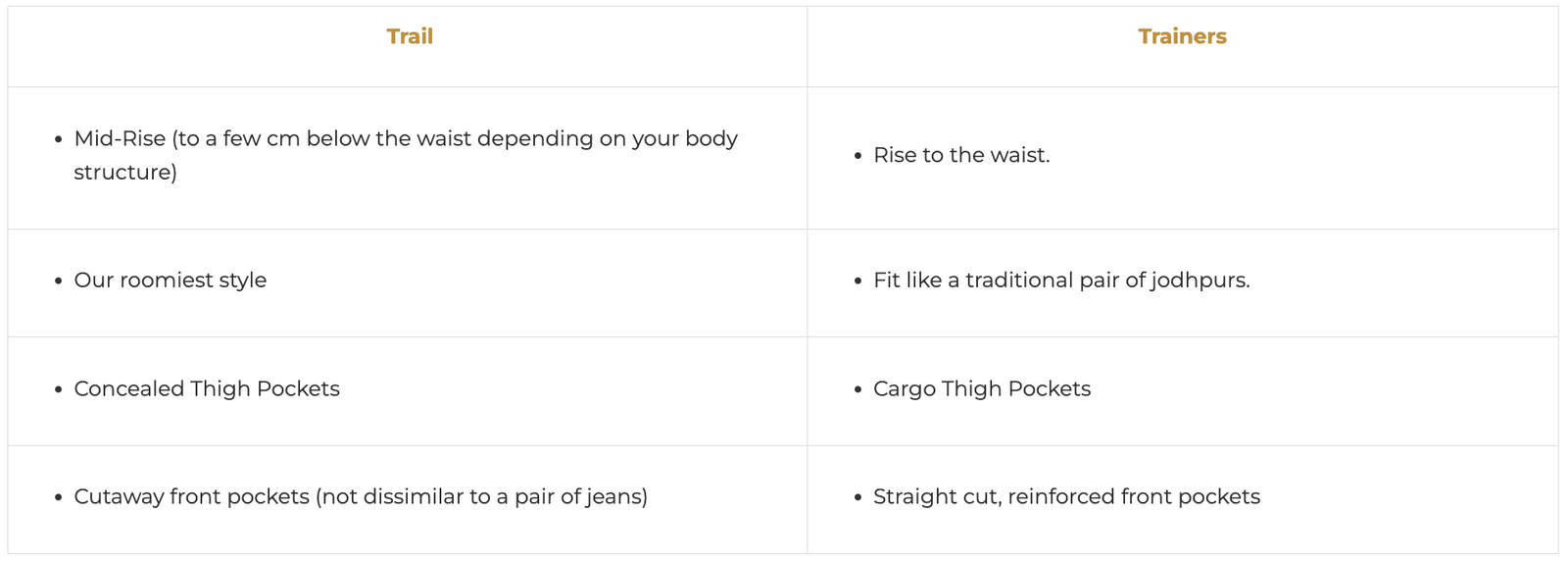Click the bullet before "Cutaway front pockets"
This screenshot has width=1568, height=563.
[x=59, y=498]
